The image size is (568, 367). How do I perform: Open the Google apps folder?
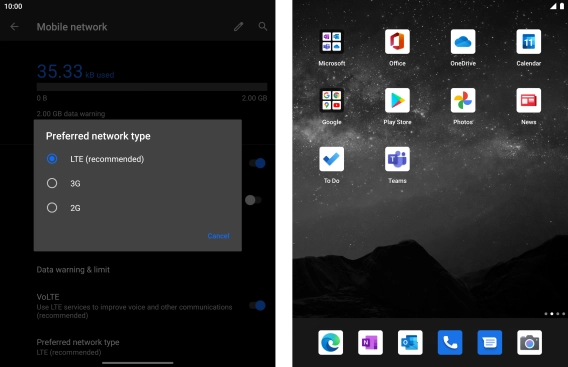(331, 100)
